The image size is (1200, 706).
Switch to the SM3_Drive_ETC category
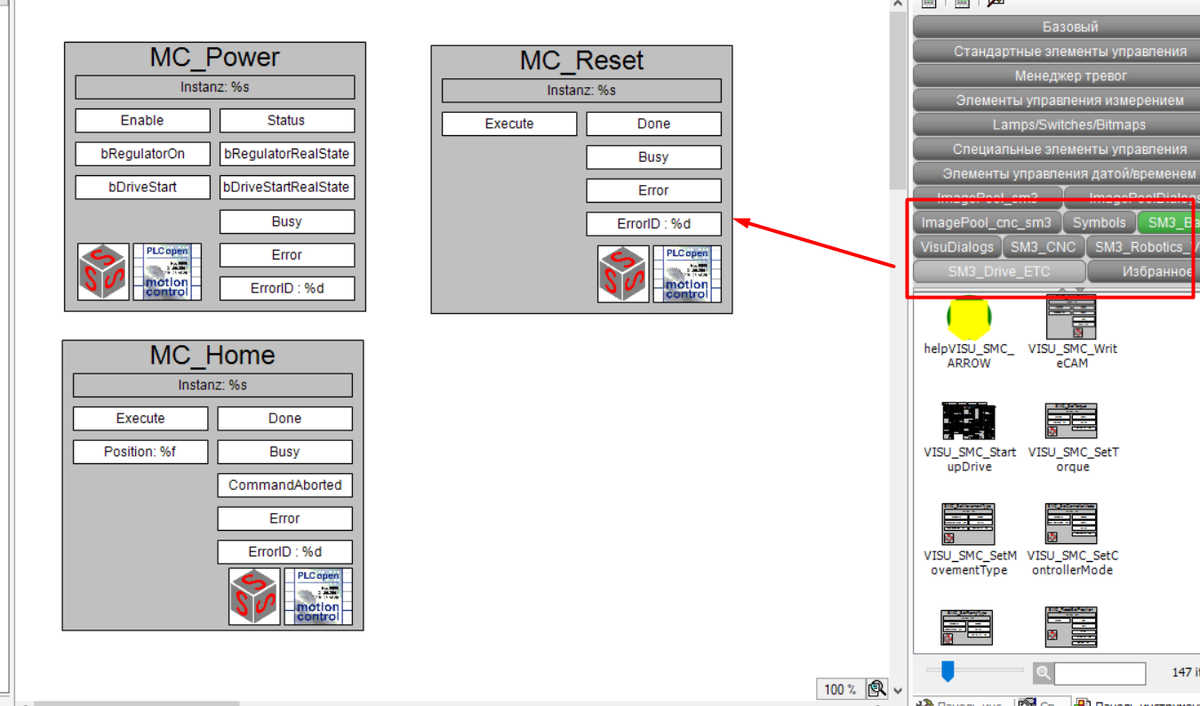pyautogui.click(x=999, y=272)
